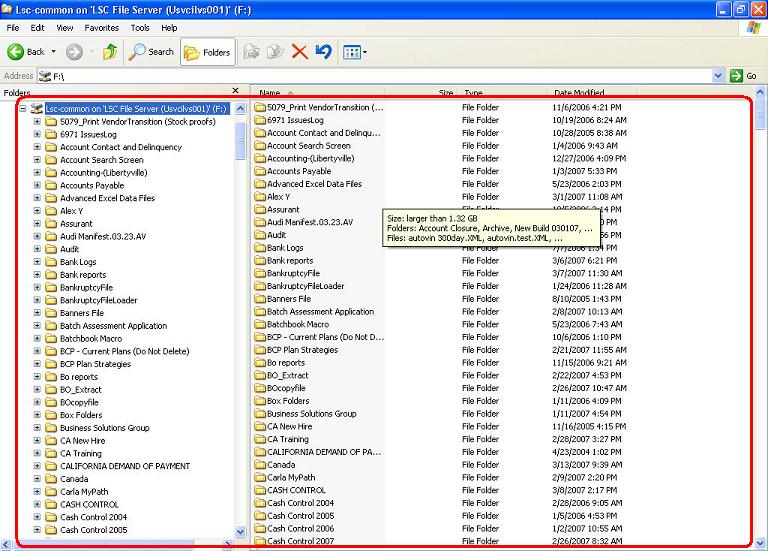Click the red Delete icon in toolbar
Viewport: 768px width, 551px height.
pyautogui.click(x=299, y=51)
